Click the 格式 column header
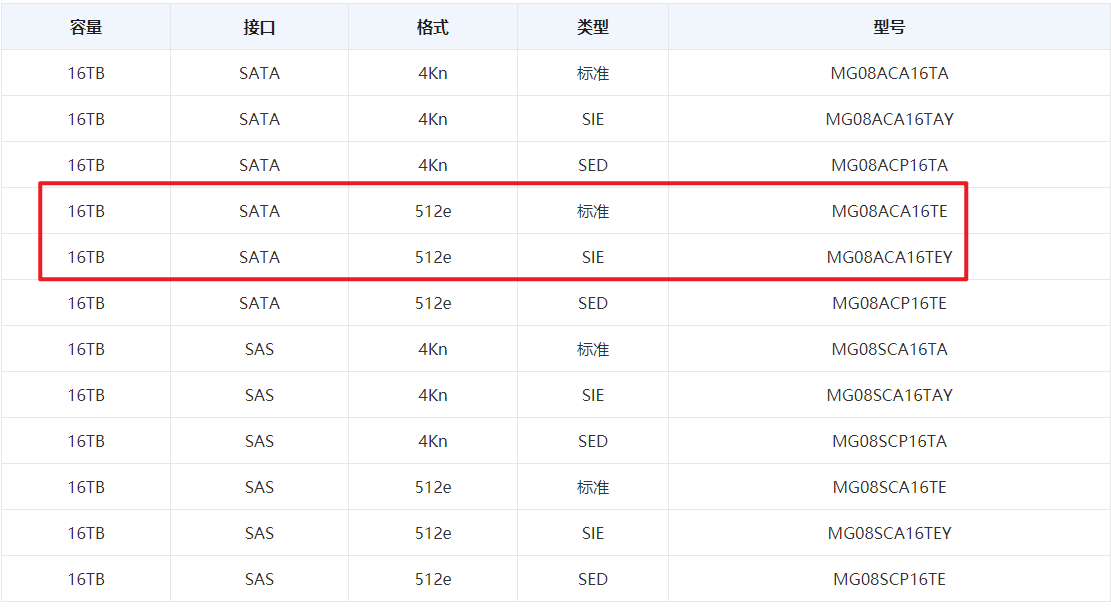The image size is (1111, 610). (432, 27)
